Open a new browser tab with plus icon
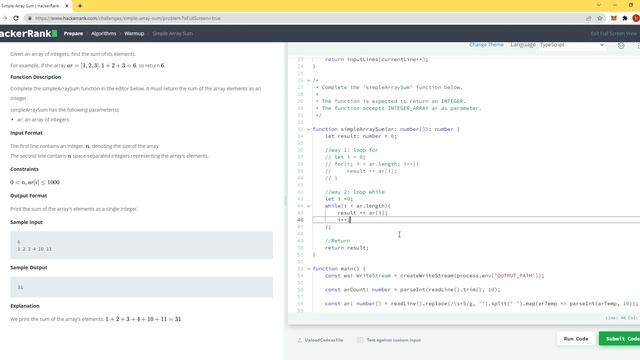640x360 pixels. [x=80, y=6]
